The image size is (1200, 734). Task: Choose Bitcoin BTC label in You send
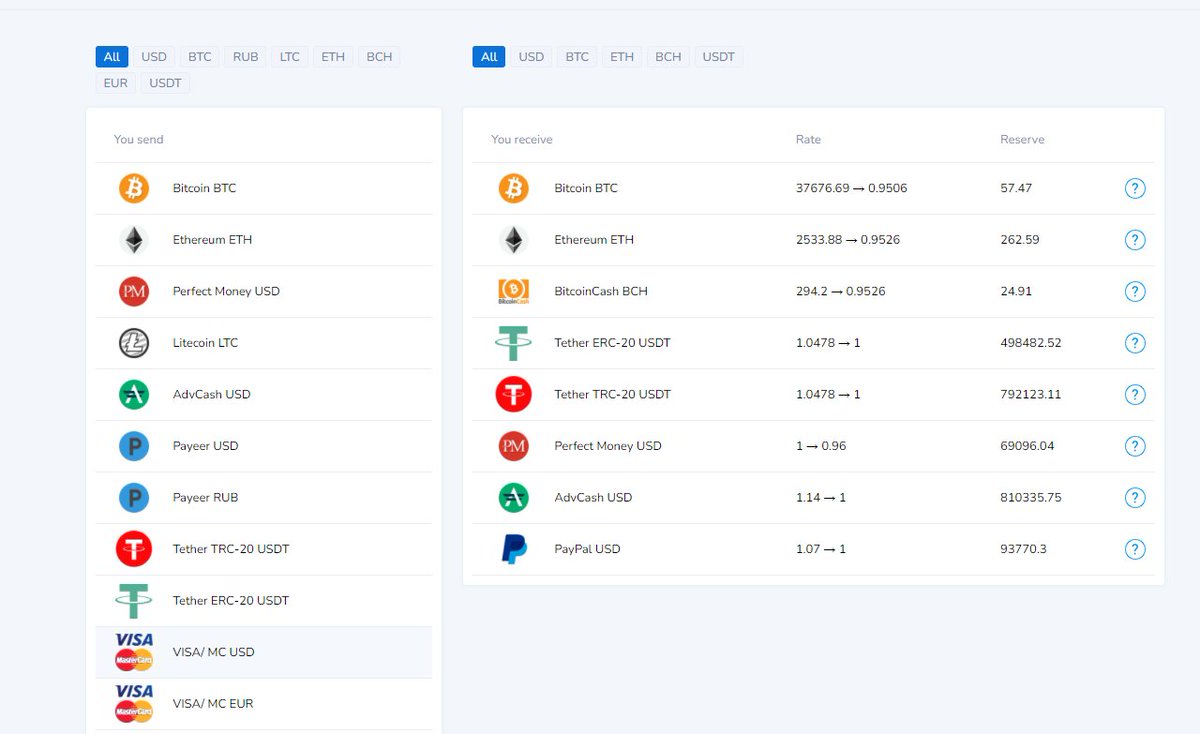(x=205, y=188)
